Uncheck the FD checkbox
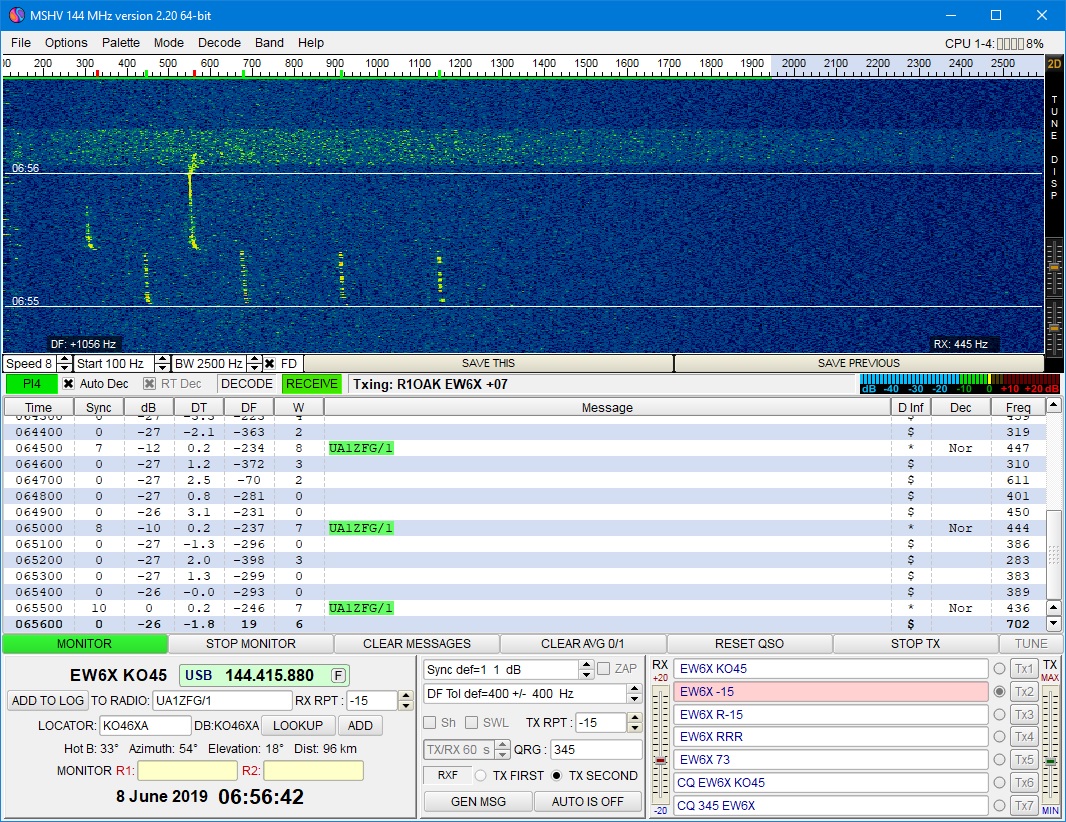Screen dimensions: 1066x822 pyautogui.click(x=270, y=364)
